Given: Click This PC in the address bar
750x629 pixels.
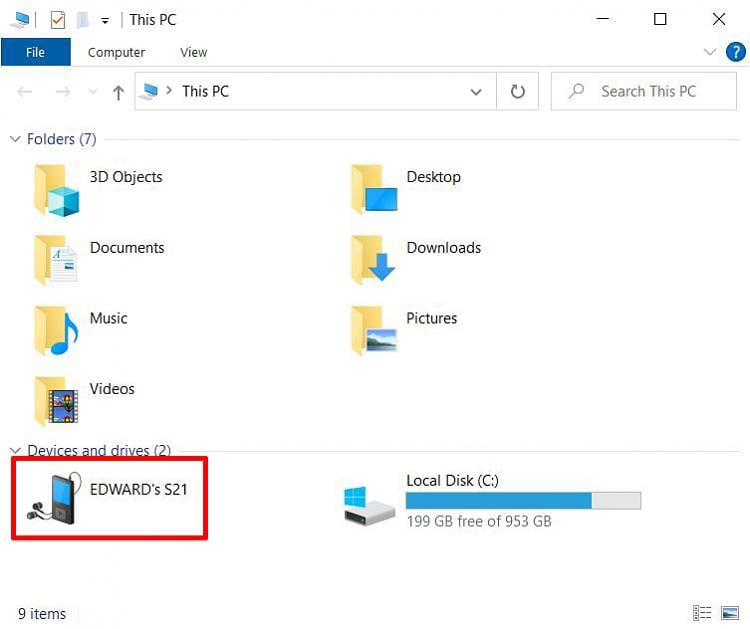Looking at the screenshot, I should click(x=206, y=91).
